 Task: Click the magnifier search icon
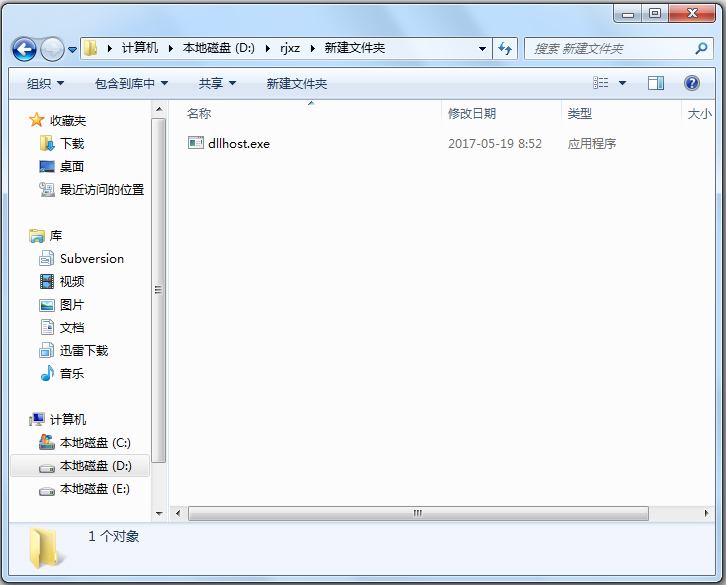tap(701, 48)
